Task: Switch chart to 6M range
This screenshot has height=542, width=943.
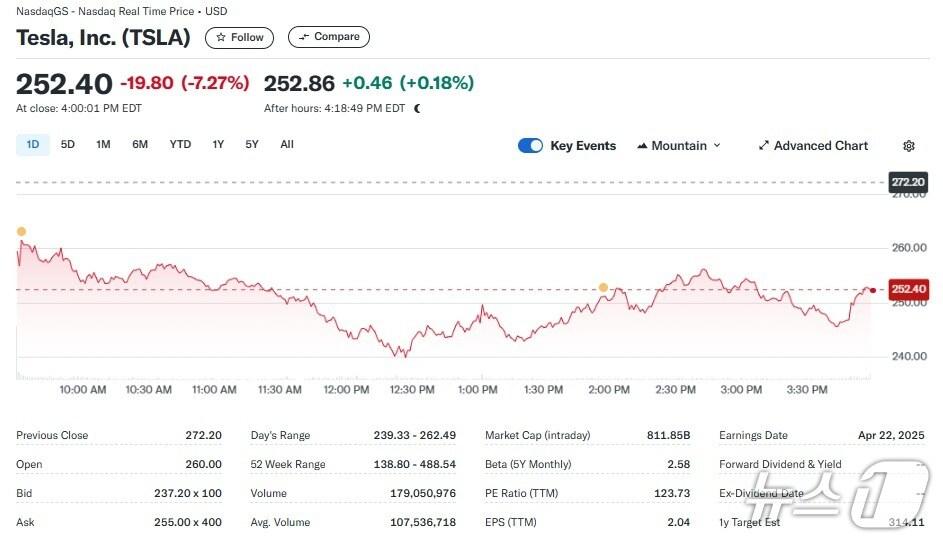Action: (140, 145)
